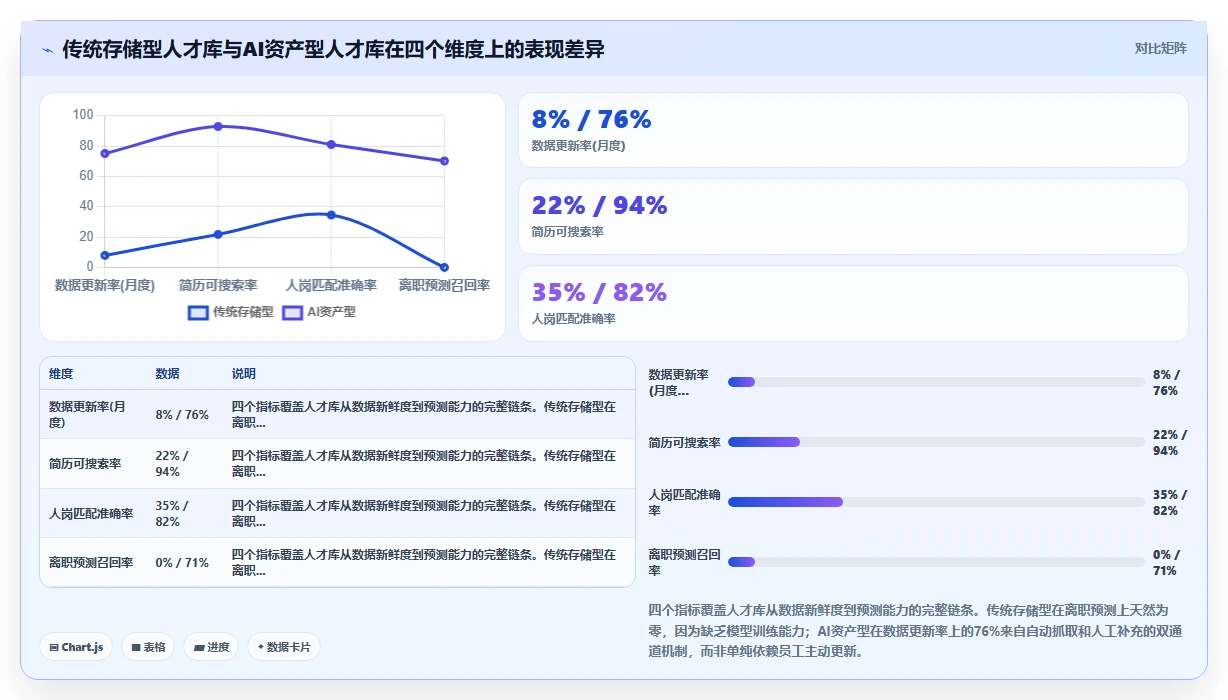Select the table cell 离职预测召回率
The width and height of the screenshot is (1228, 700).
[x=93, y=563]
